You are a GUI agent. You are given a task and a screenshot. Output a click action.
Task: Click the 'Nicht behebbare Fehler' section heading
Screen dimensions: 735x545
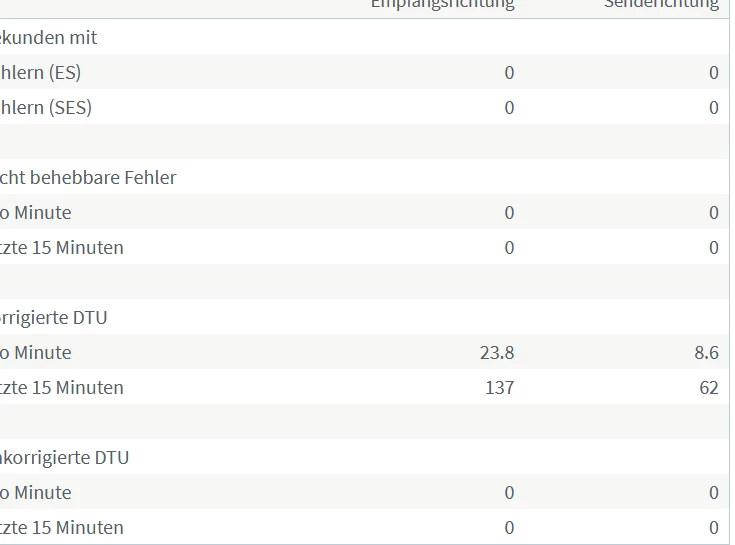(88, 177)
